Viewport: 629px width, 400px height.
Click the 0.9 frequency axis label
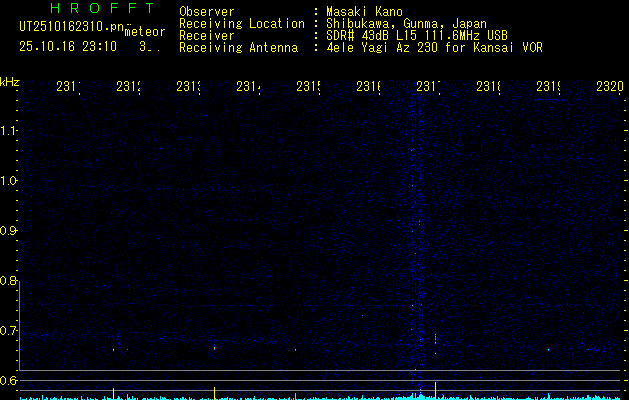point(9,231)
